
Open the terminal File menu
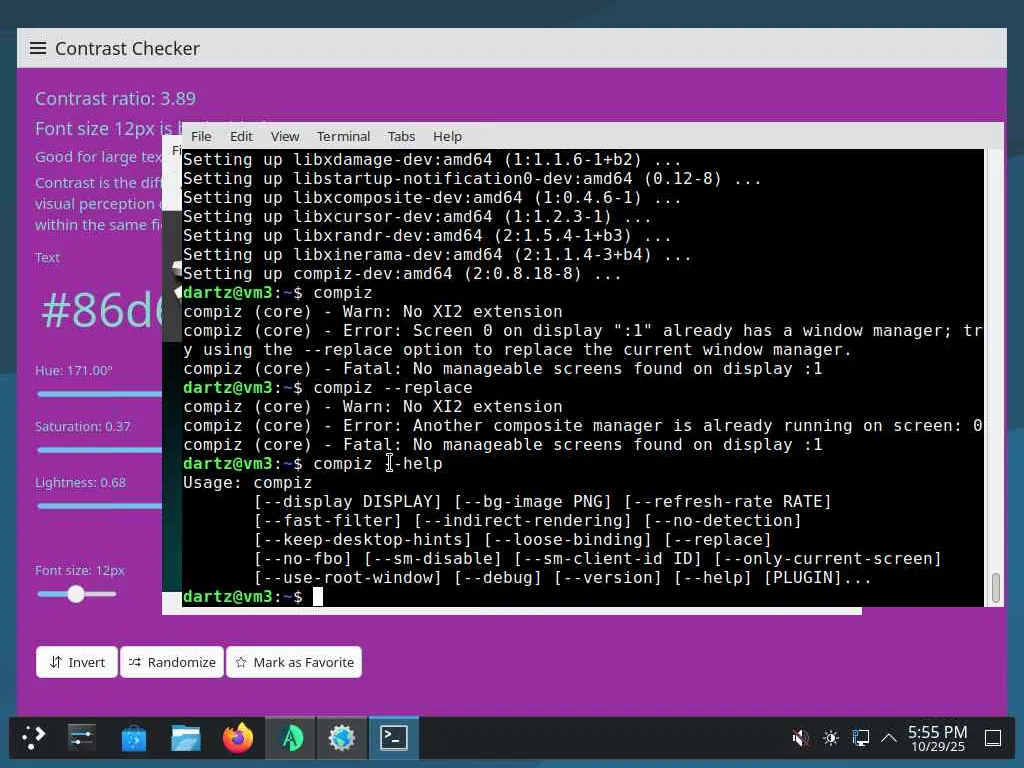coord(201,136)
